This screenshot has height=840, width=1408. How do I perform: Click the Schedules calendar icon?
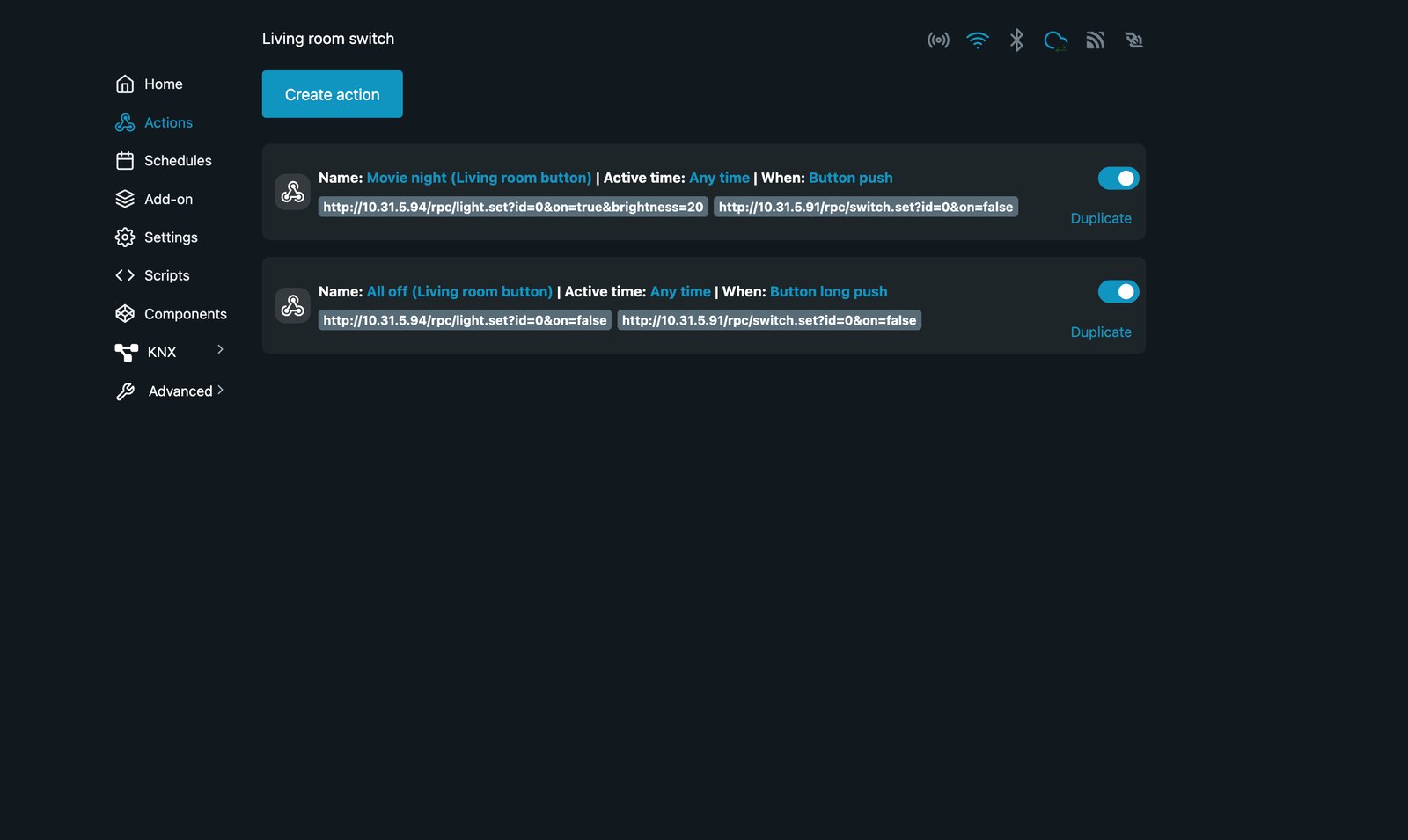coord(125,161)
